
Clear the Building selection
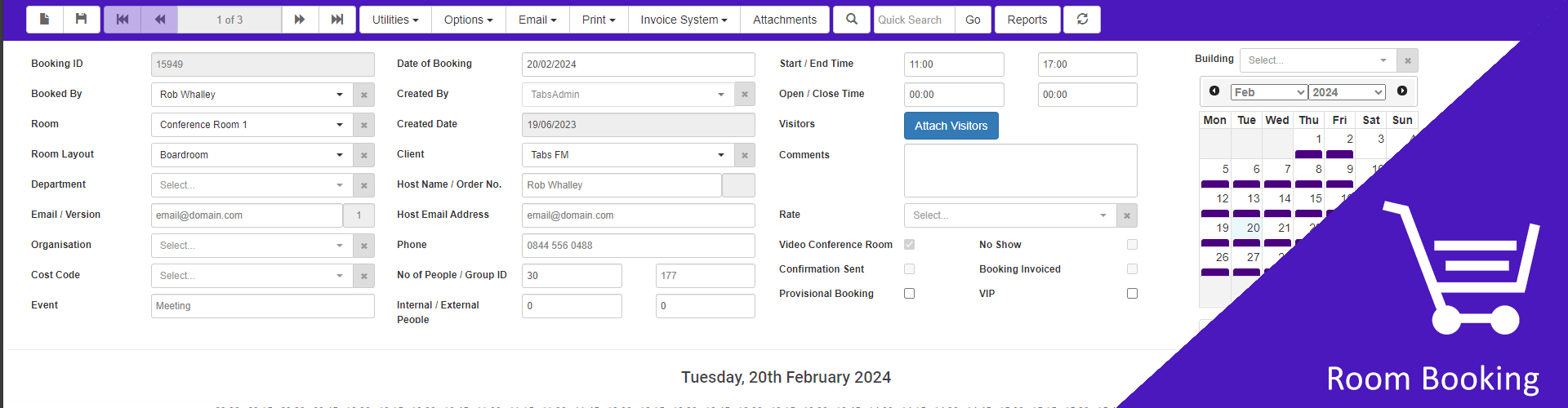pyautogui.click(x=1408, y=60)
